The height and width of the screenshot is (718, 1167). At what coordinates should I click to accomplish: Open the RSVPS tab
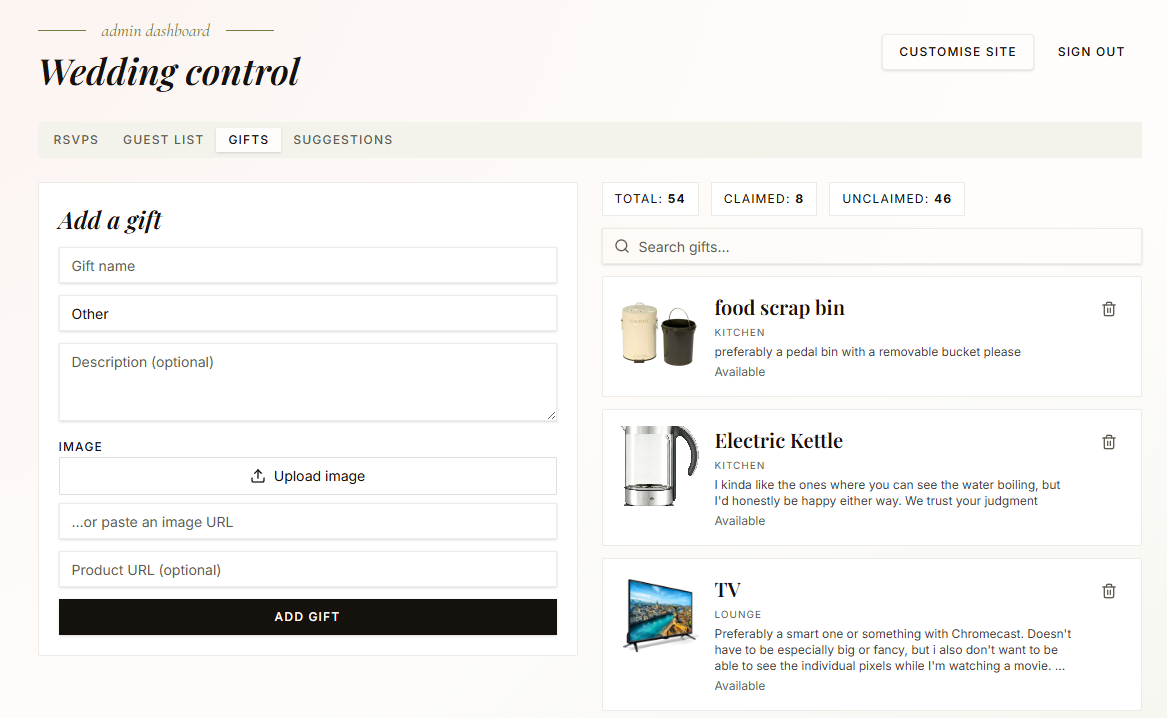pyautogui.click(x=76, y=140)
